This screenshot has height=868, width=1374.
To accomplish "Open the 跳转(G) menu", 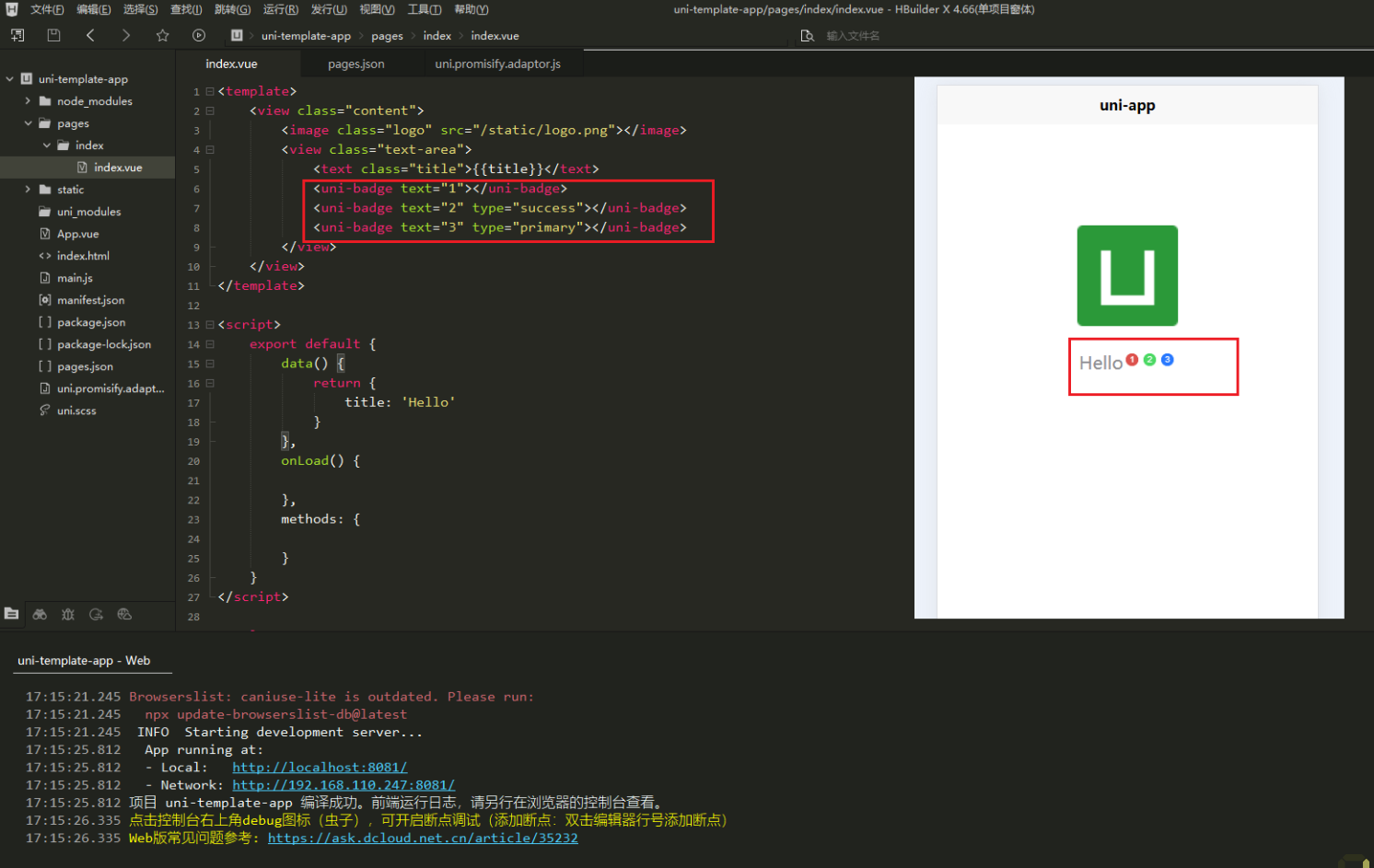I will tap(232, 9).
